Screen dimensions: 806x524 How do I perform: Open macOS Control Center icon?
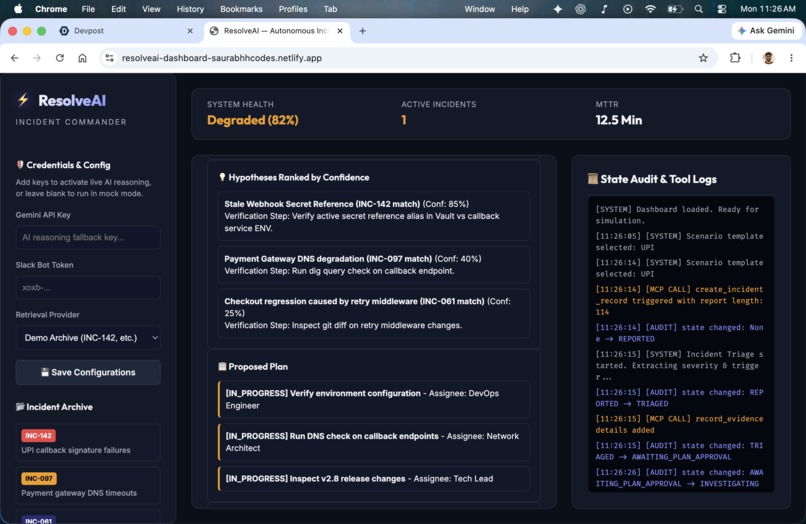pos(722,9)
